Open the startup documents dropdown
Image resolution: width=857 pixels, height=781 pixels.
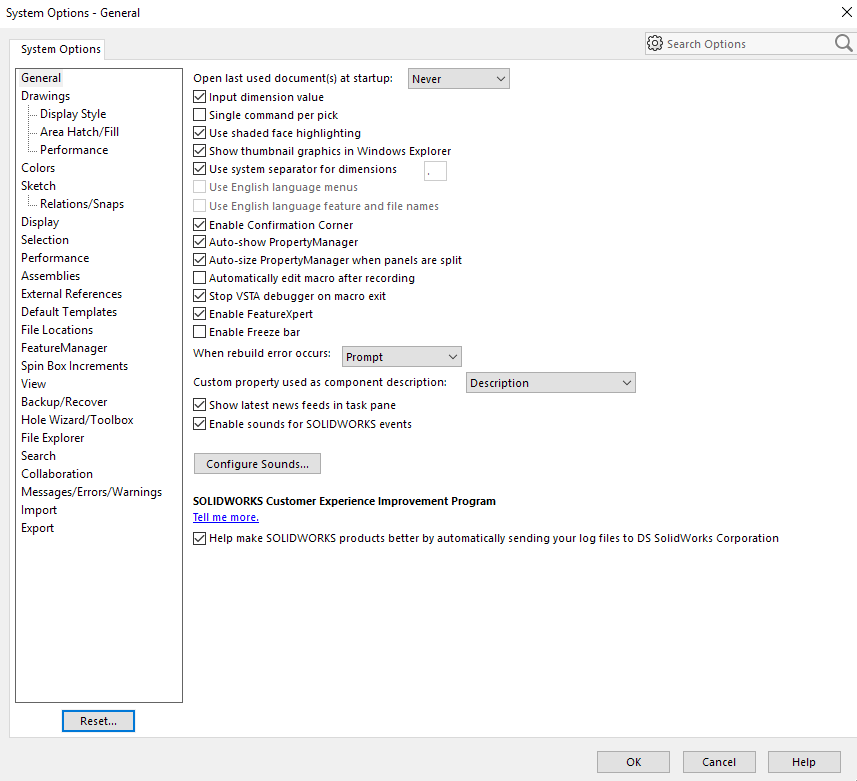458,79
